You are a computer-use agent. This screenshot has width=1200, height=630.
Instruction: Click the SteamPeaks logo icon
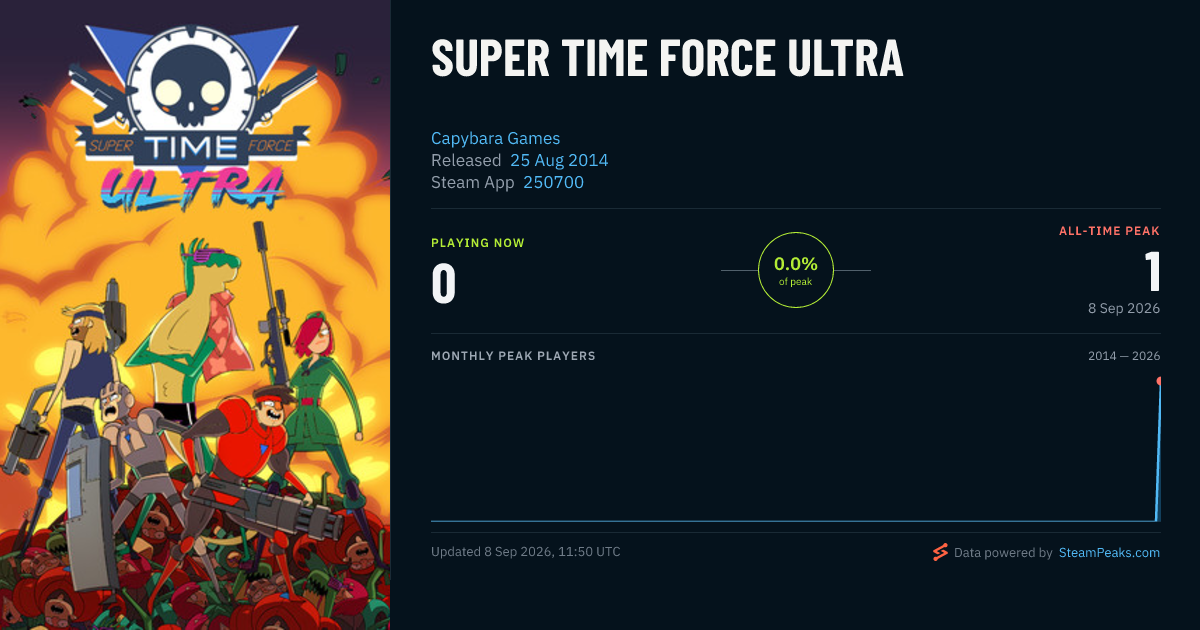pos(940,552)
